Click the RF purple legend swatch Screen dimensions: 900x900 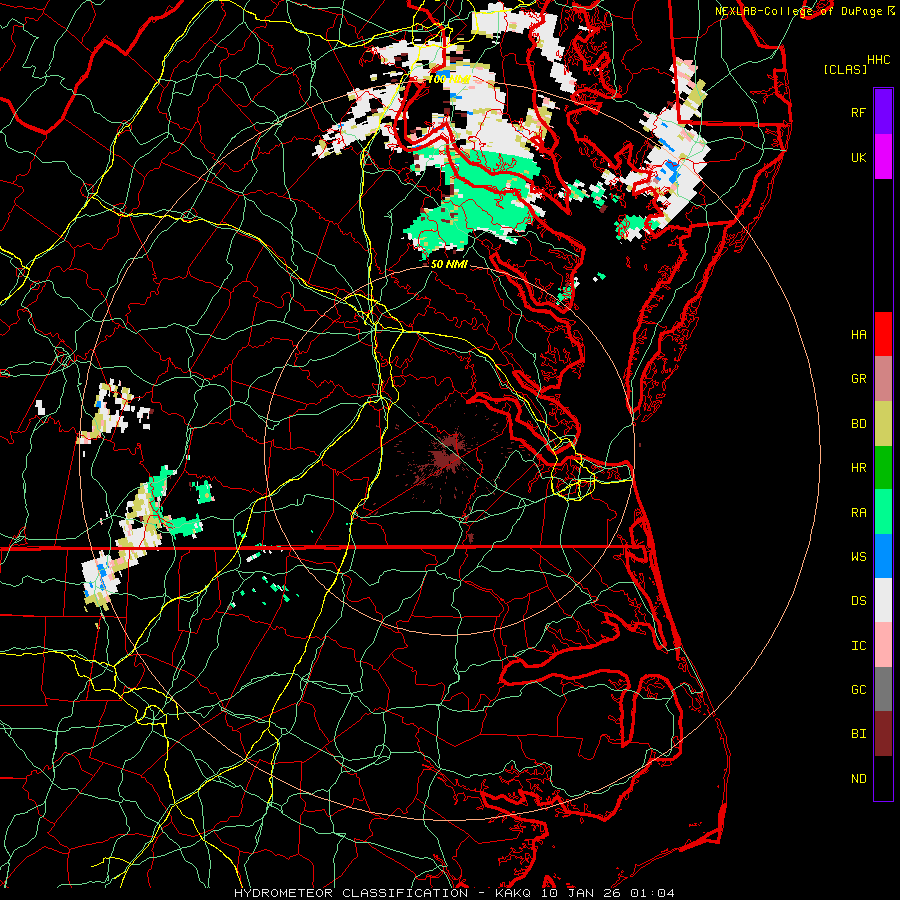tap(883, 112)
